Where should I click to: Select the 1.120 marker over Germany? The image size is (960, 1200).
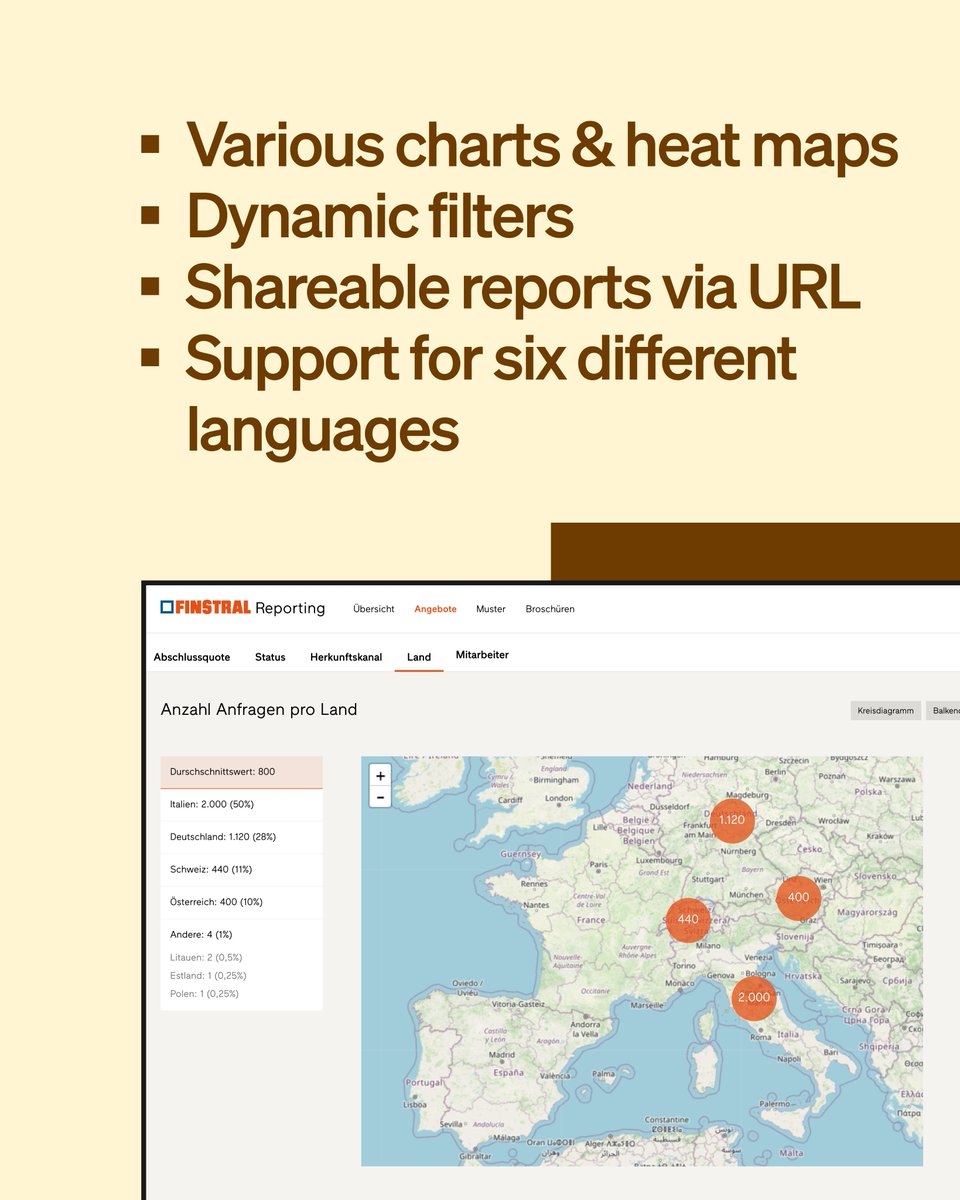(731, 819)
